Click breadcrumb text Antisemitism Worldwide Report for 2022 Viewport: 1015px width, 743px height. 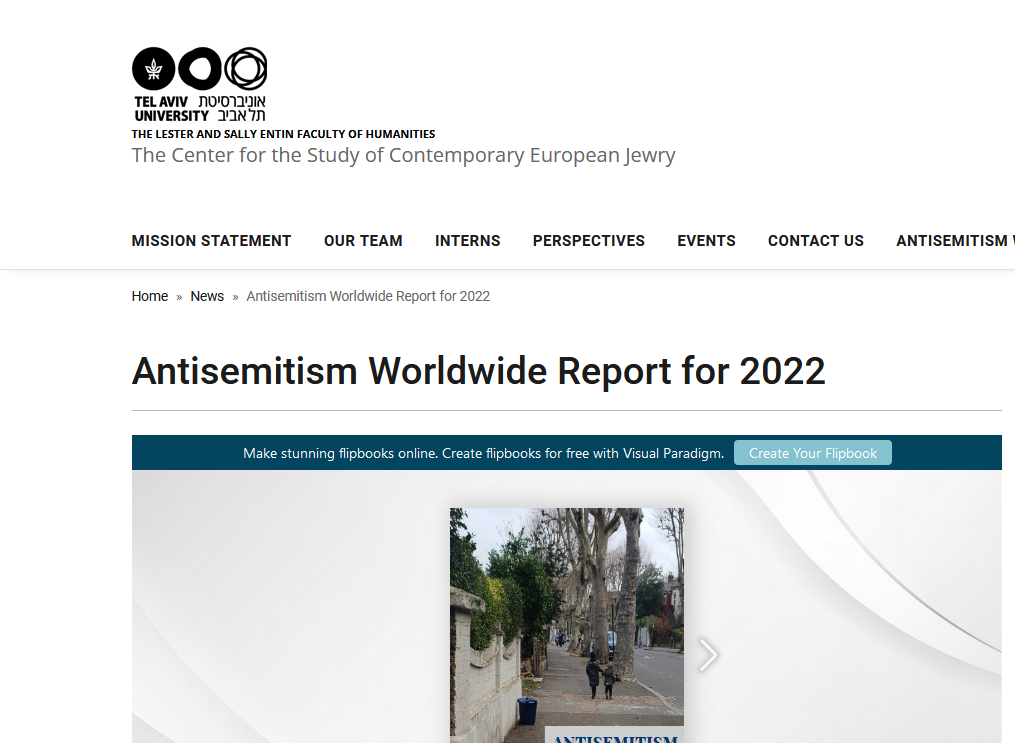[x=368, y=296]
